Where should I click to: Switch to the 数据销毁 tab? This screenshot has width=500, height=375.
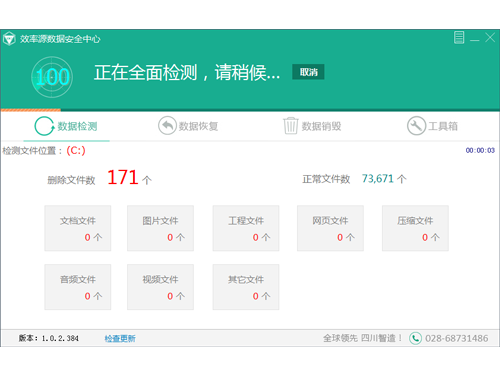(312, 126)
